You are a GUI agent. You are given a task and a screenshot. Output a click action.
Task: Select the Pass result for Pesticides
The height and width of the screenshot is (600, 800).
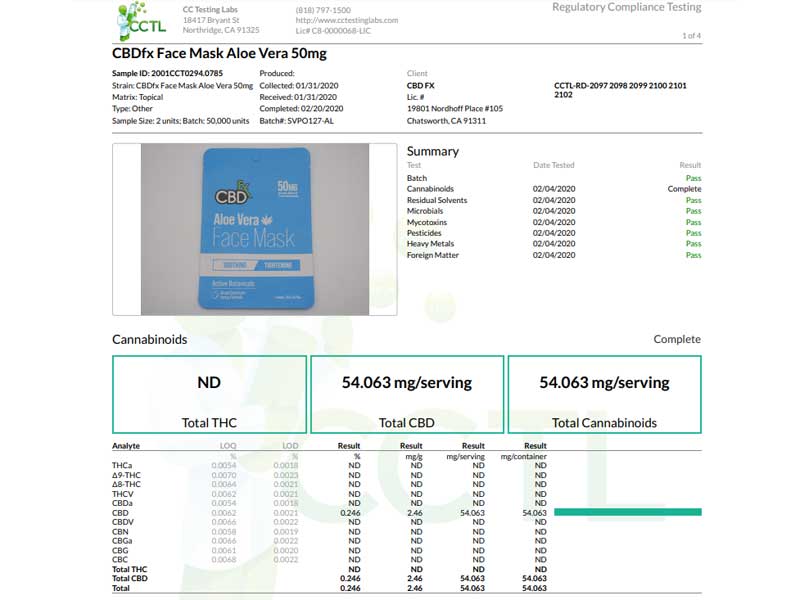[693, 233]
